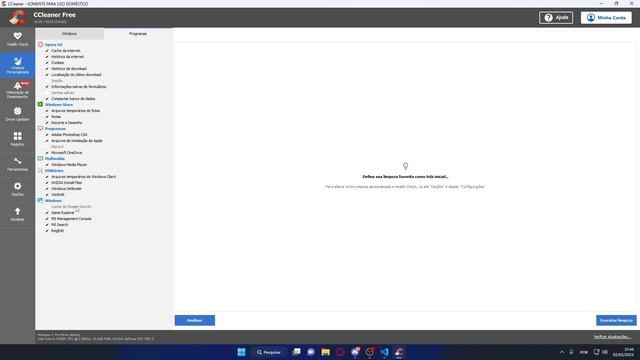The width and height of the screenshot is (640, 360).
Task: Collapse the Windows group heading in list
Action: coord(53,200)
